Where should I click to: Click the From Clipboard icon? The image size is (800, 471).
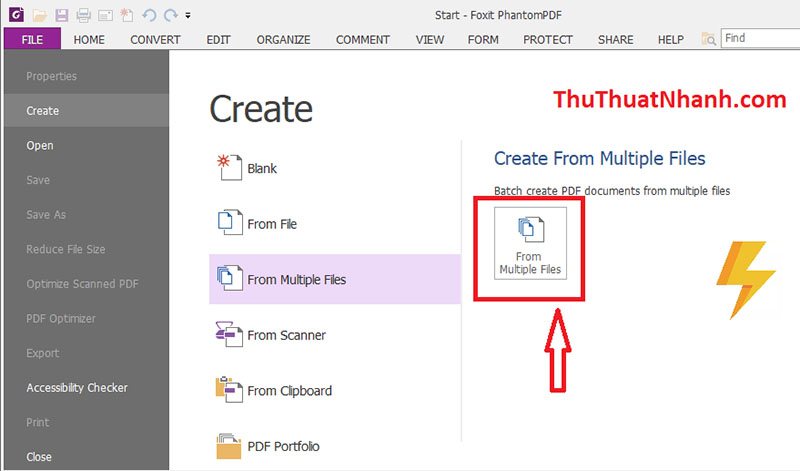point(229,389)
